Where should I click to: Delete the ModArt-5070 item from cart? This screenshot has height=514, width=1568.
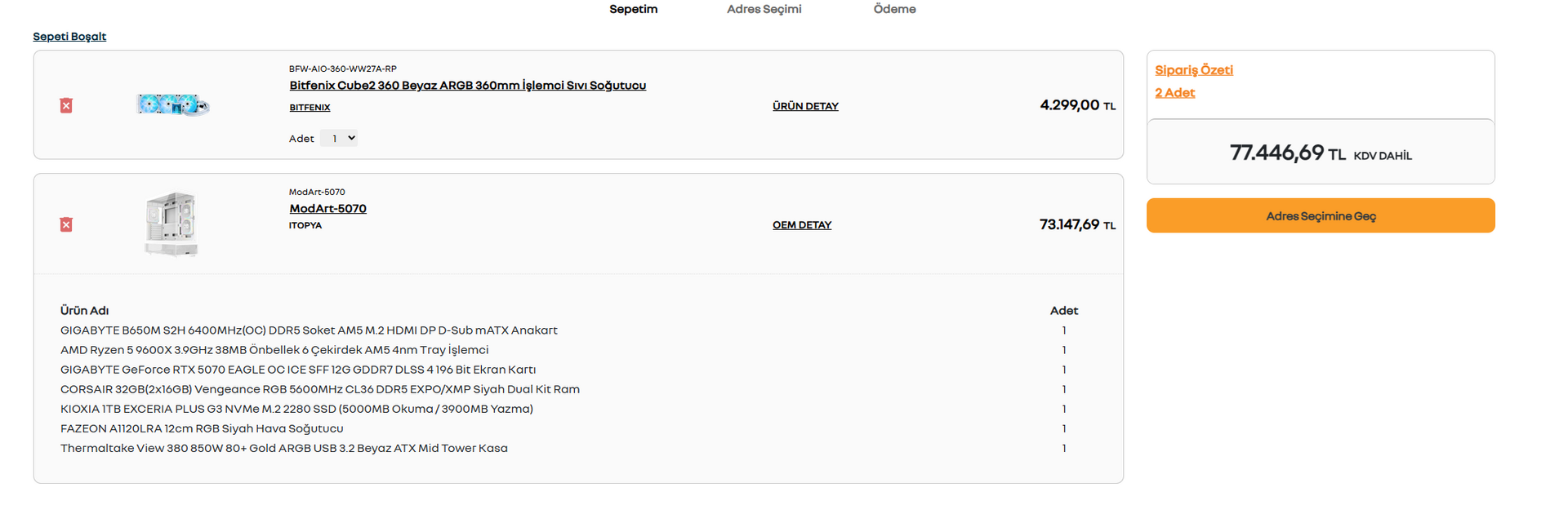point(66,224)
